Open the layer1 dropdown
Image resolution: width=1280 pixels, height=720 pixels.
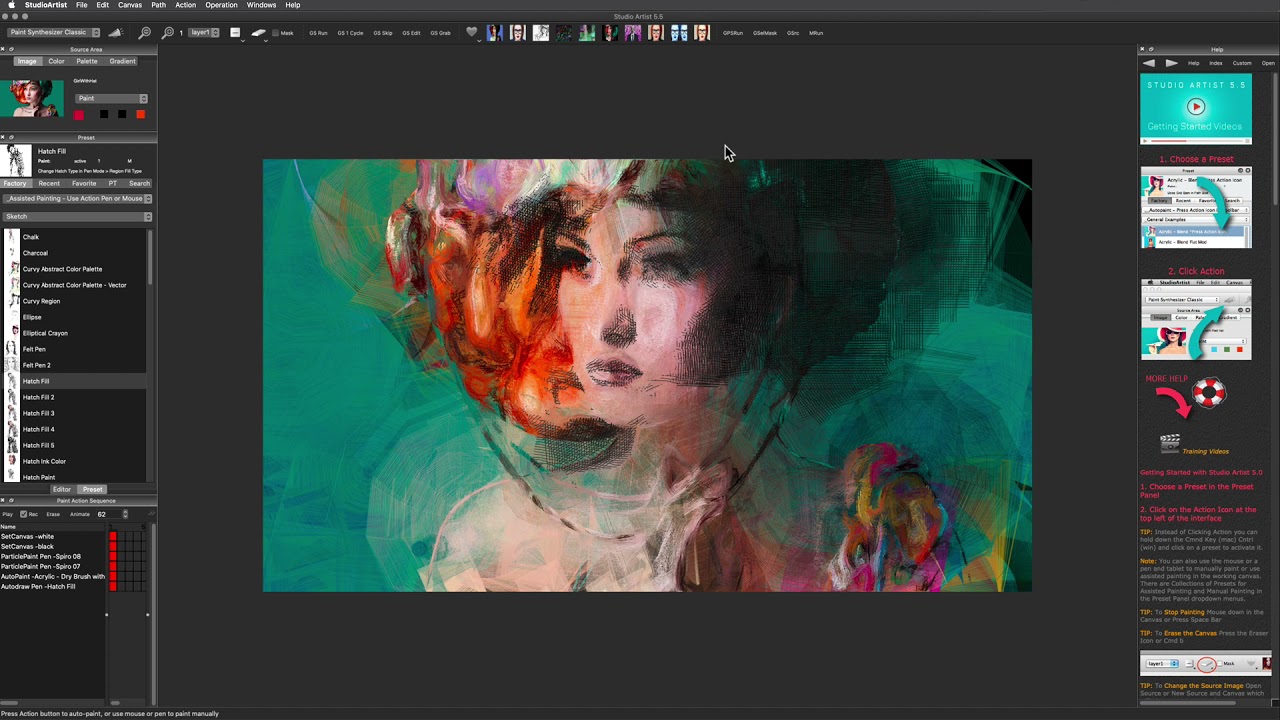(x=204, y=33)
